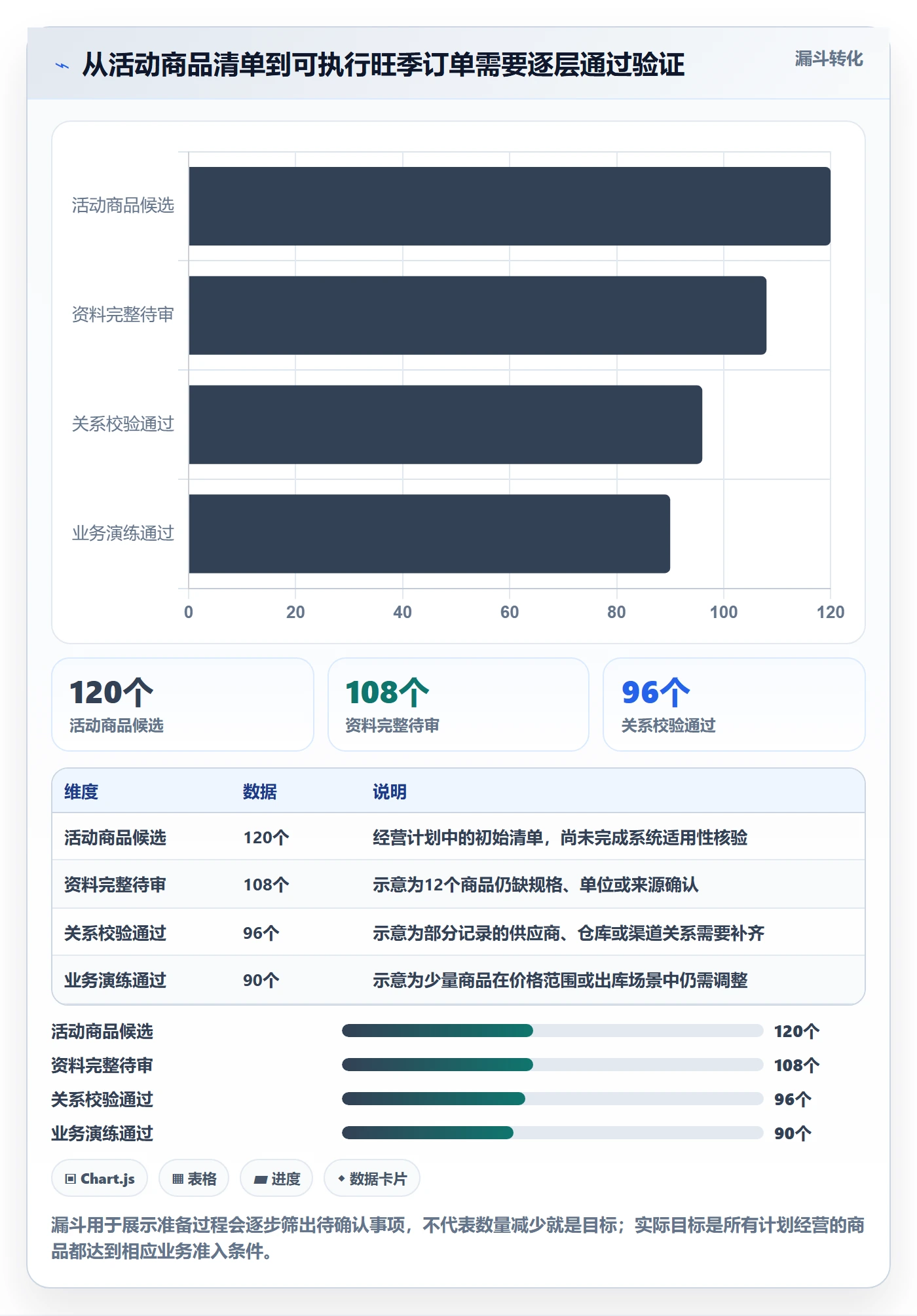This screenshot has width=917, height=1316.
Task: Click the 96个 table data cell
Action: coord(261,933)
